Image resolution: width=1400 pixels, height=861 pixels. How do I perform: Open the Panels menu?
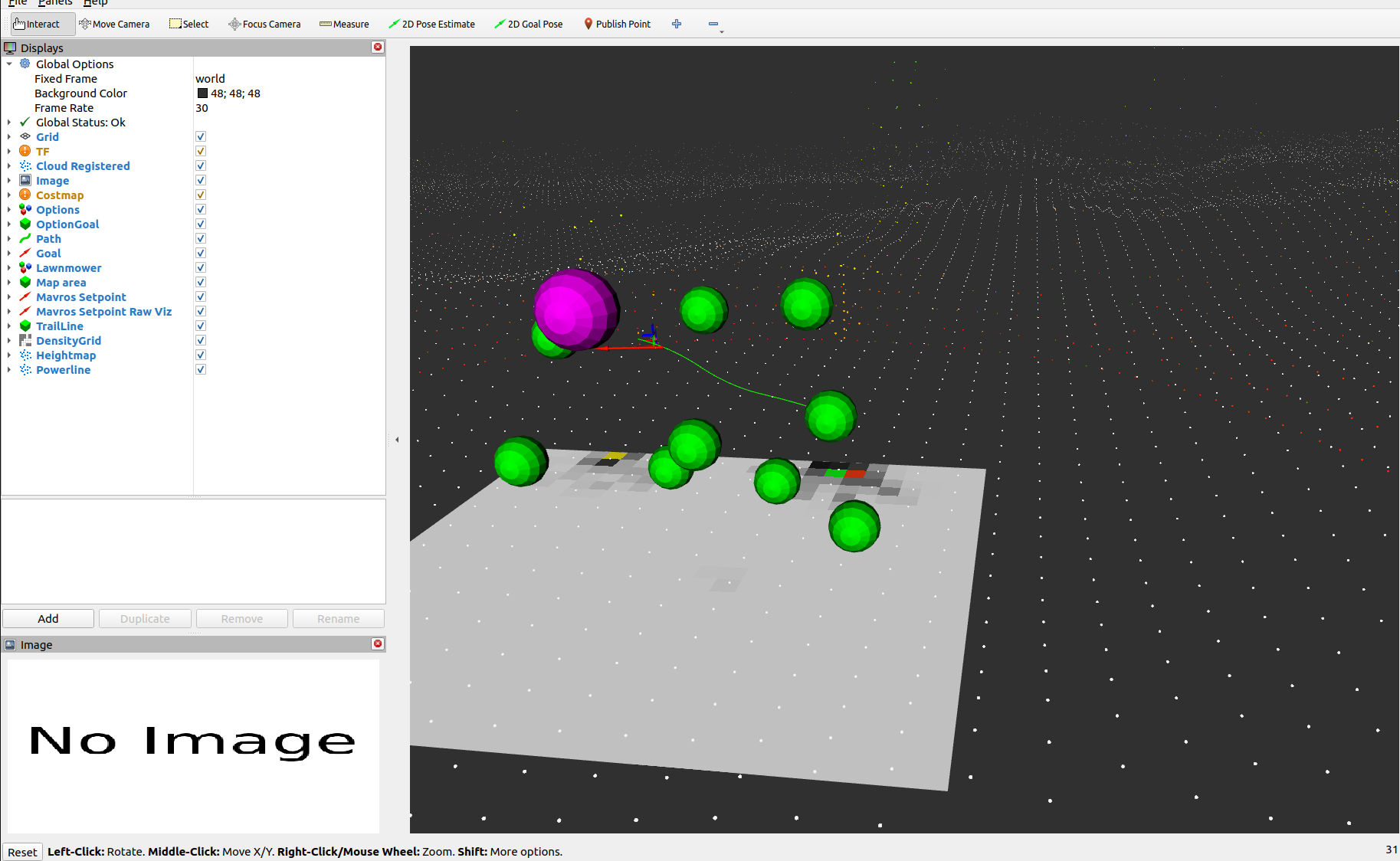point(55,3)
